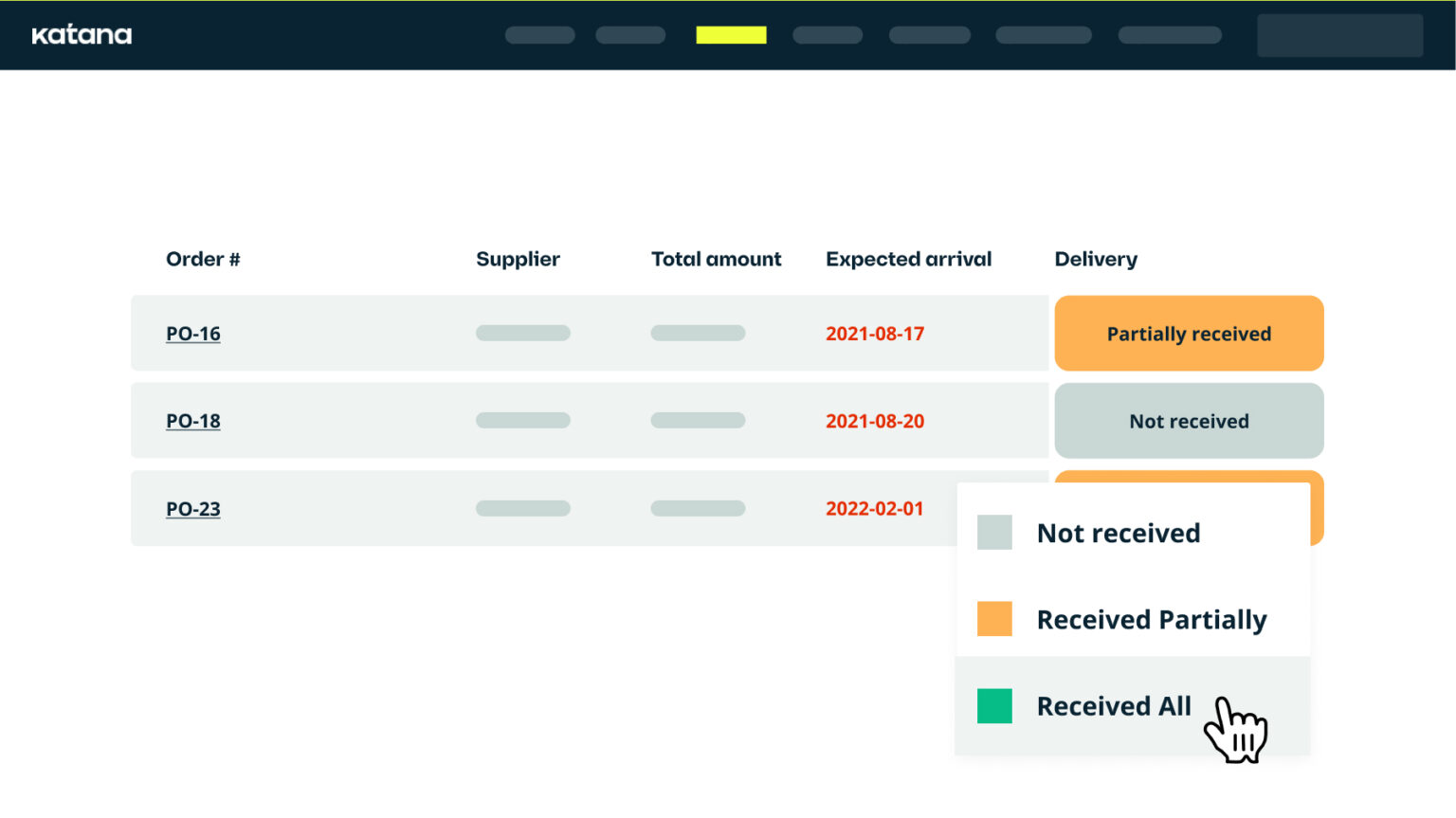Select the highlighted yellow navigation item
Viewport: 1456px width, 818px height.
coord(731,34)
